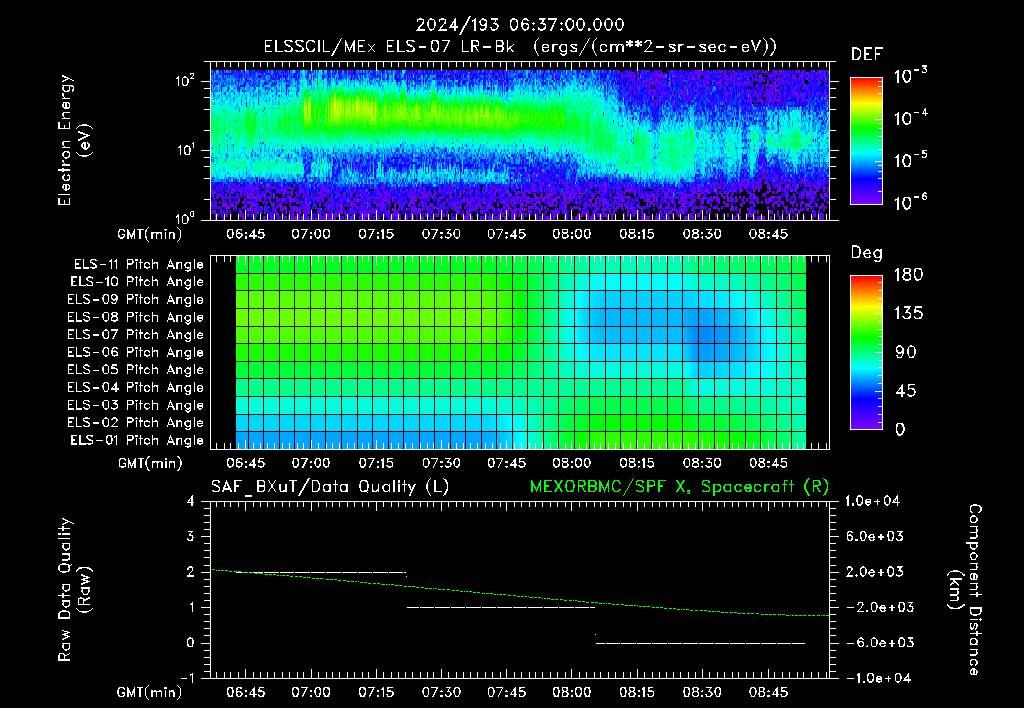Click the Deg pitch angle color bar
The image size is (1024, 708).
click(x=866, y=352)
